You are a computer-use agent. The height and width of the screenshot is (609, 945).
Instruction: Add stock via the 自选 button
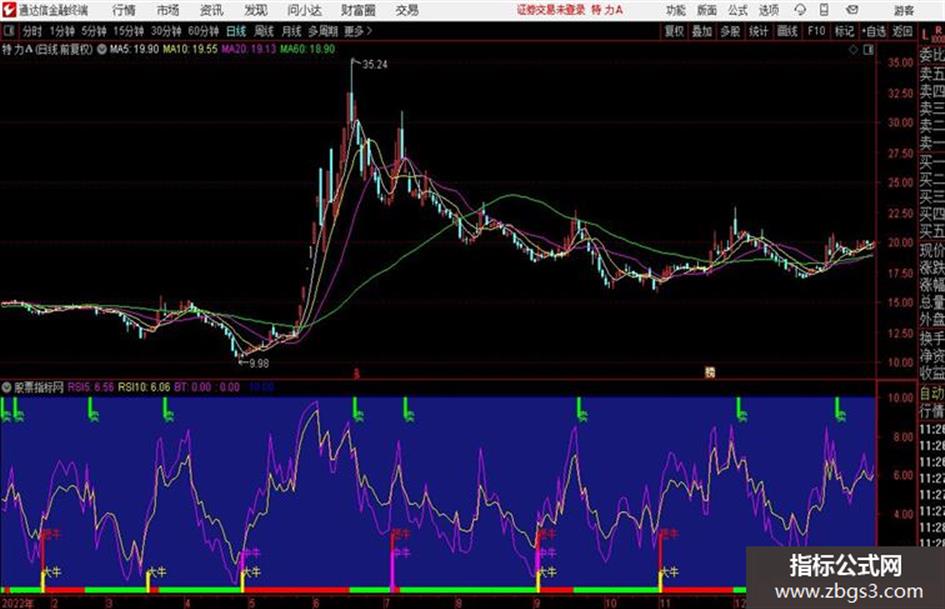click(x=874, y=31)
